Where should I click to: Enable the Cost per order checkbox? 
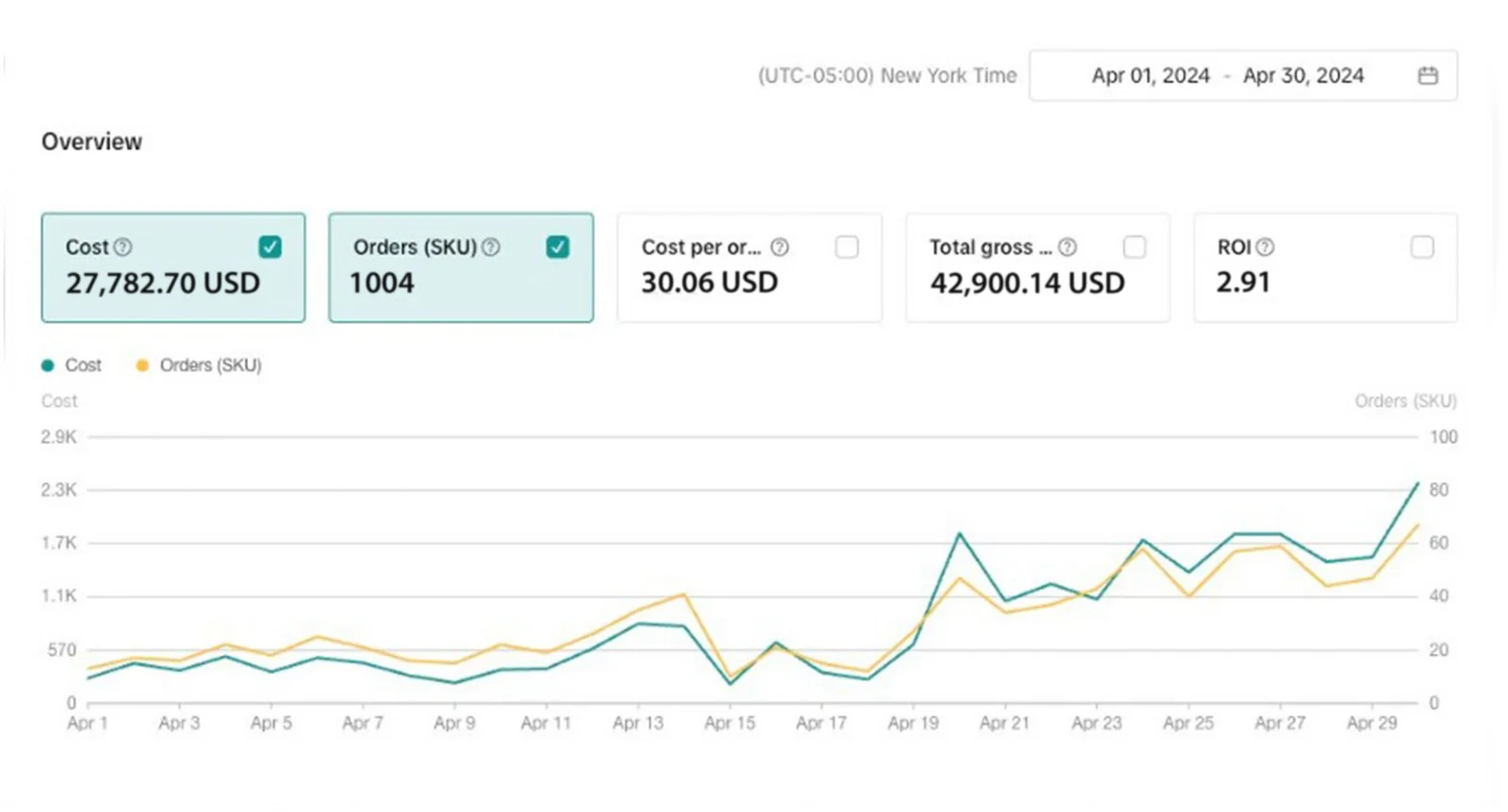(846, 247)
